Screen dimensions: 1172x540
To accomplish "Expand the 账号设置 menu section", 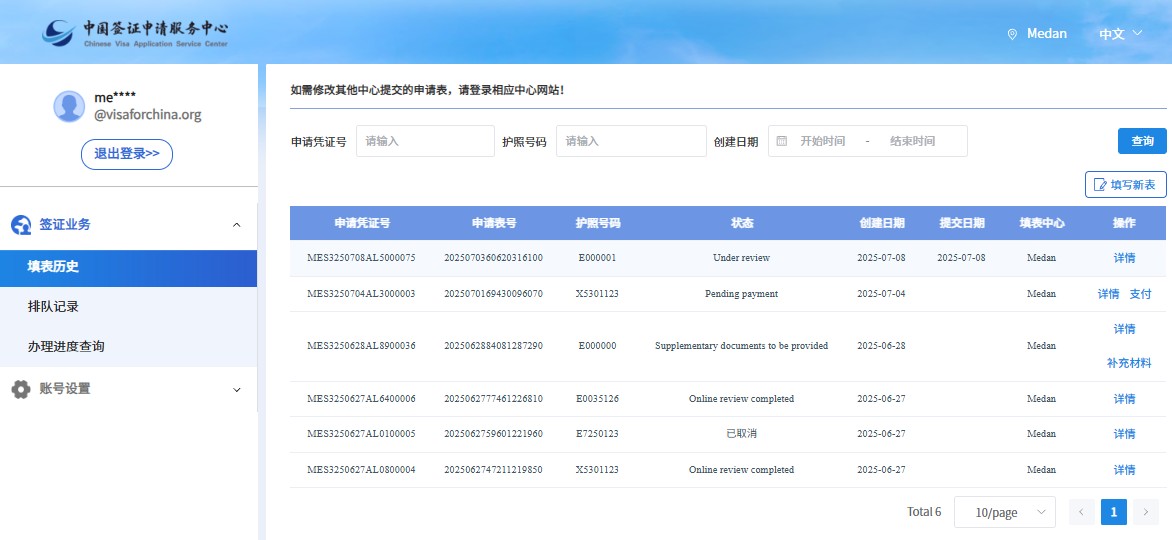I will (236, 389).
